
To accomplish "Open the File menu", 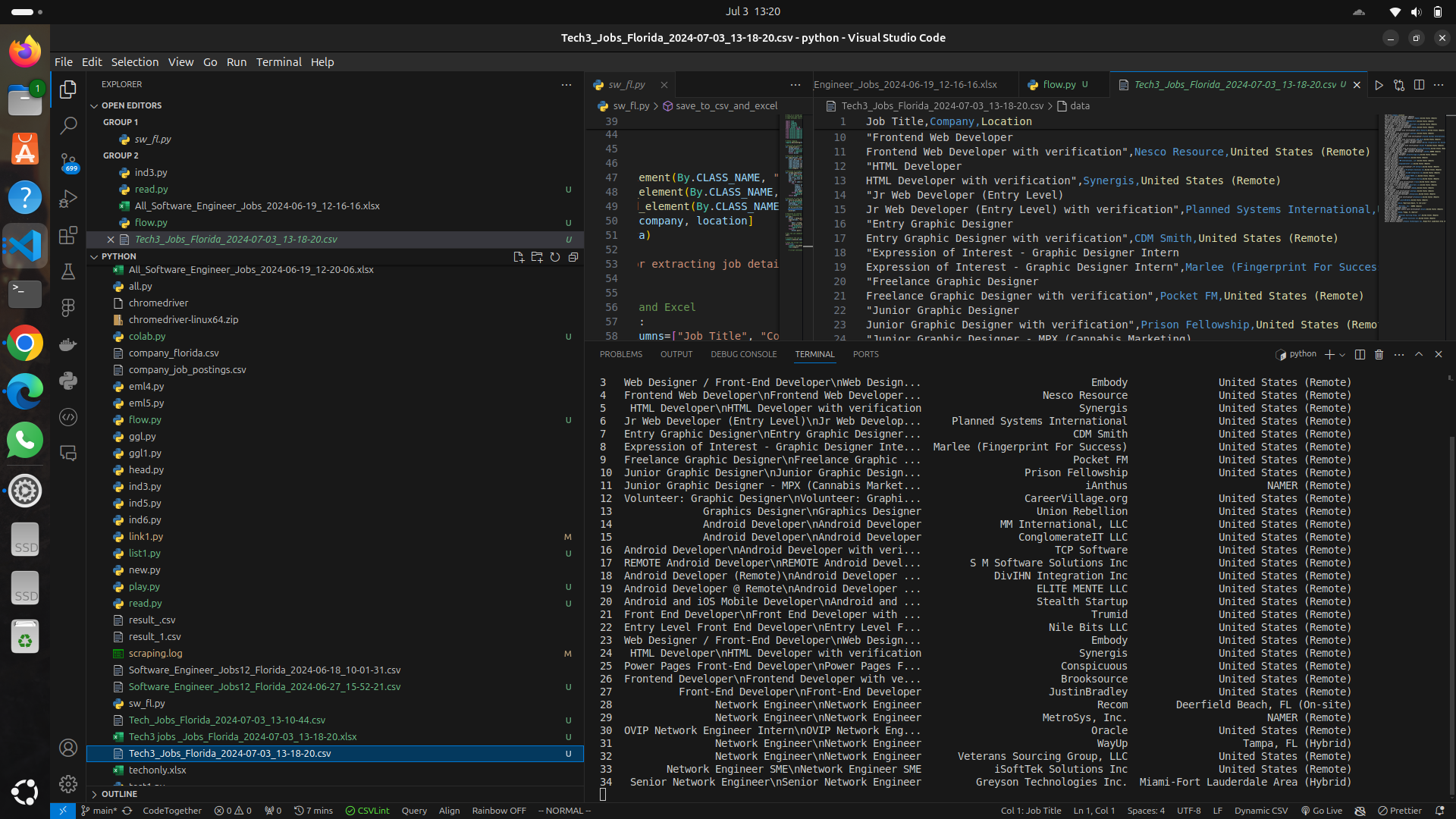I will coord(64,62).
